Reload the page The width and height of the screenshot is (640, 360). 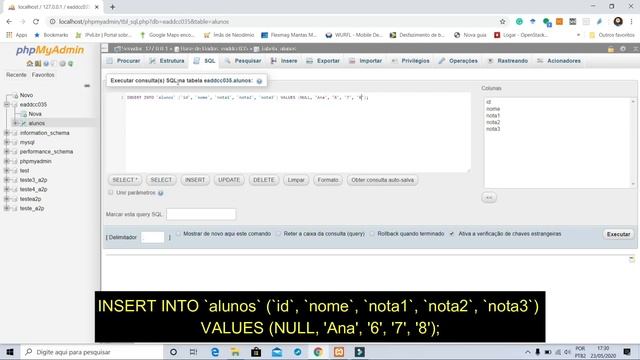[x=36, y=22]
